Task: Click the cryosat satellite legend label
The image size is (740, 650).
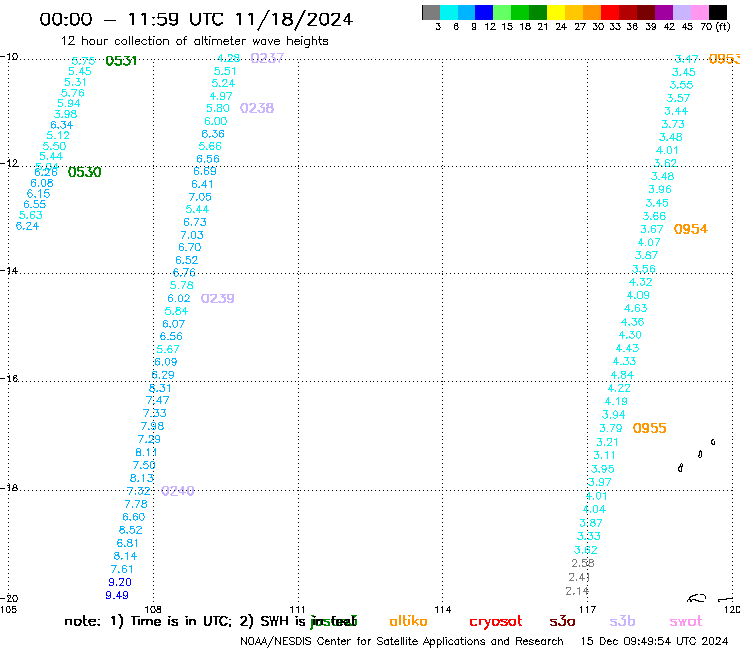Action: (496, 622)
